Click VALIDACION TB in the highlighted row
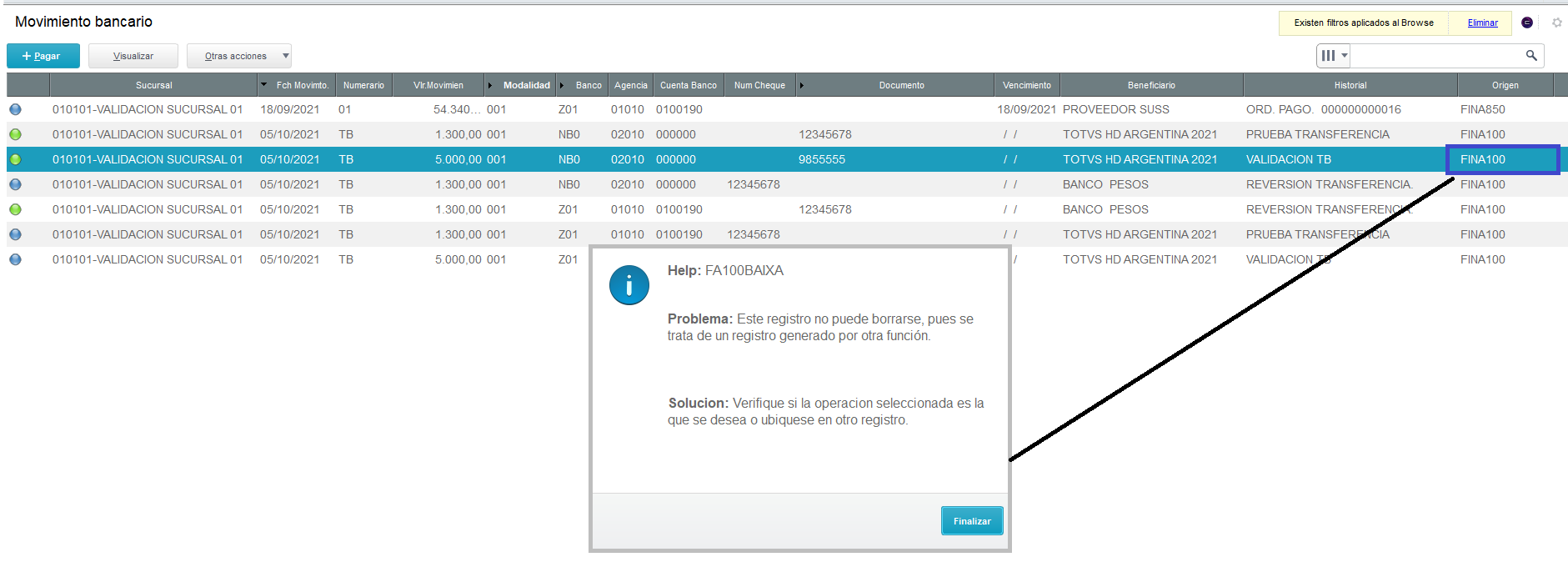The image size is (1568, 567). [1289, 159]
